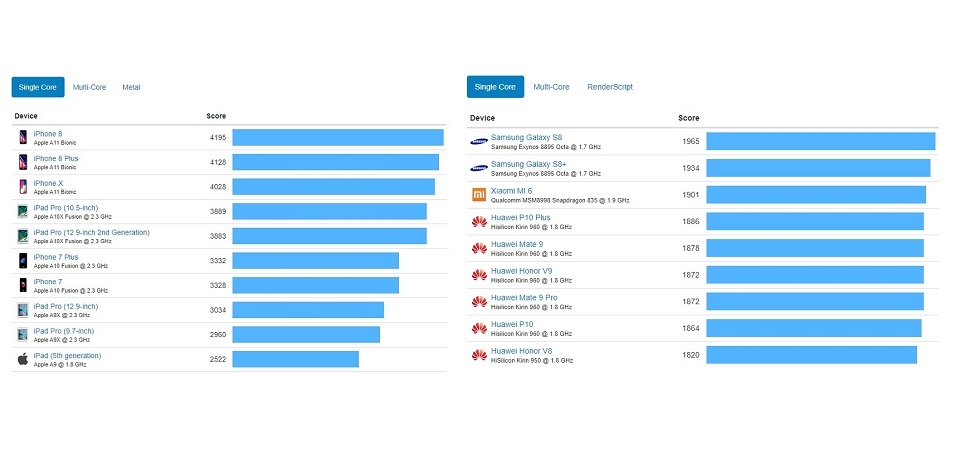Open the Huawei P10 Plus link
This screenshot has height=471, width=960.
click(x=520, y=217)
